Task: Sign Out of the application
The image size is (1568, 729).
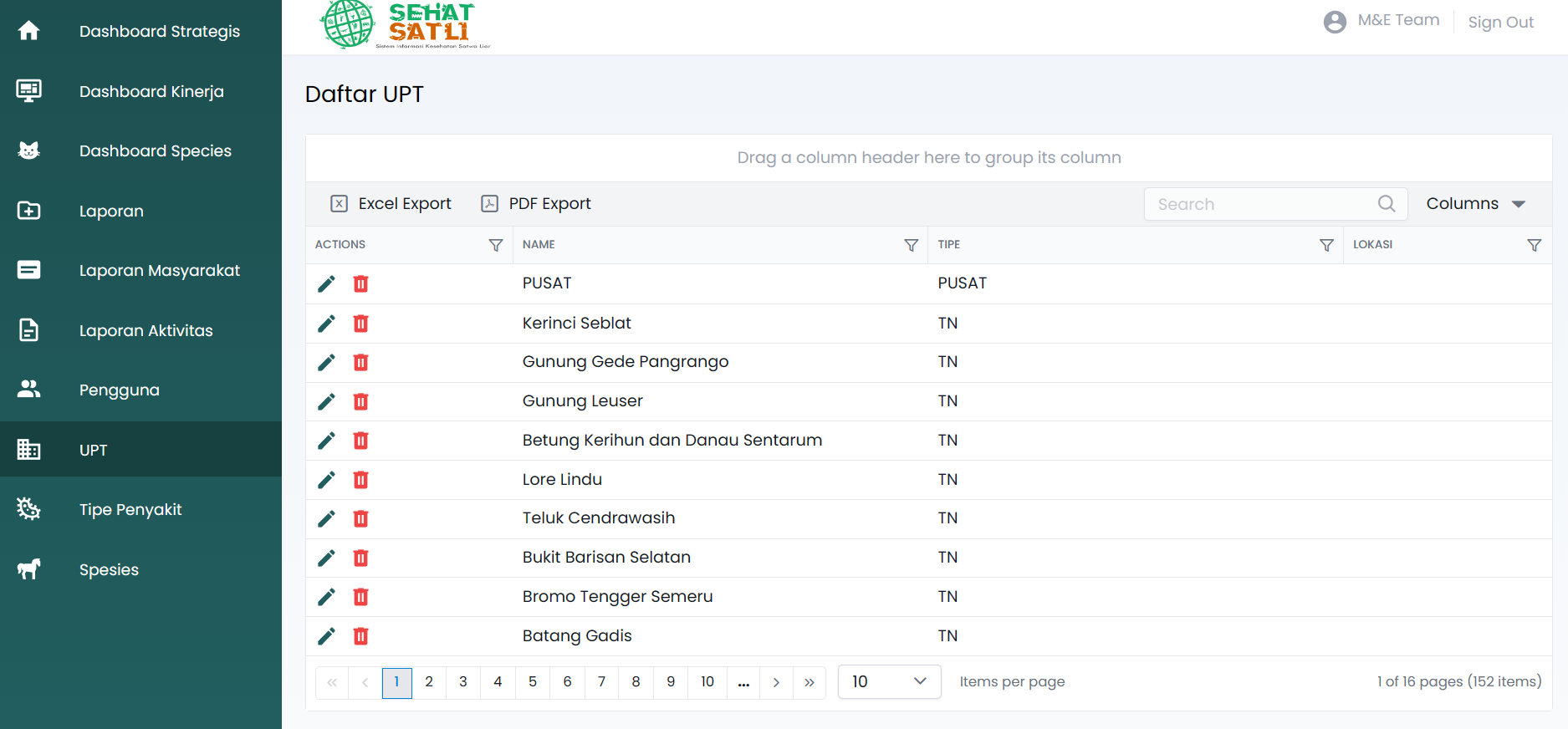Action: pos(1501,22)
